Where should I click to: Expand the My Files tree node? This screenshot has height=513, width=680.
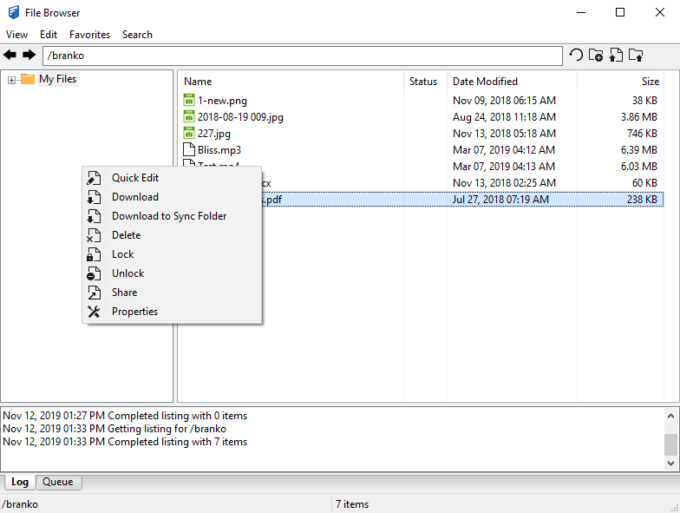(11, 80)
